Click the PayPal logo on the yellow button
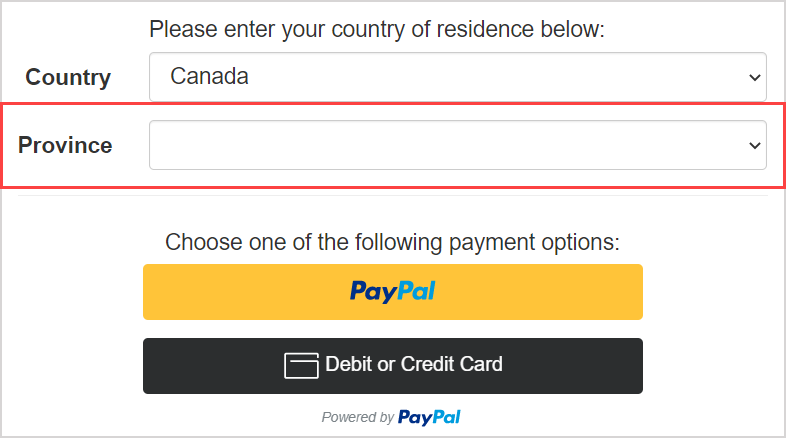 pyautogui.click(x=392, y=291)
